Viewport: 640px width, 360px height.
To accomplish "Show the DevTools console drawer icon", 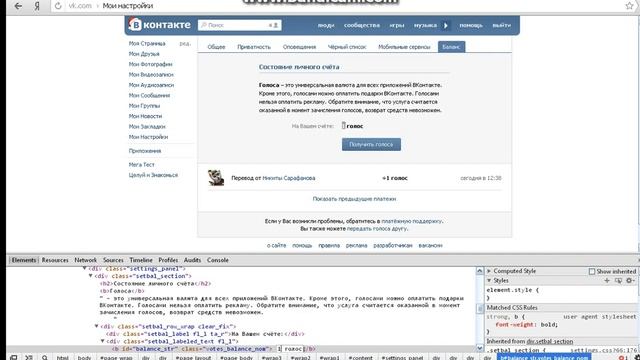I will [29, 357].
